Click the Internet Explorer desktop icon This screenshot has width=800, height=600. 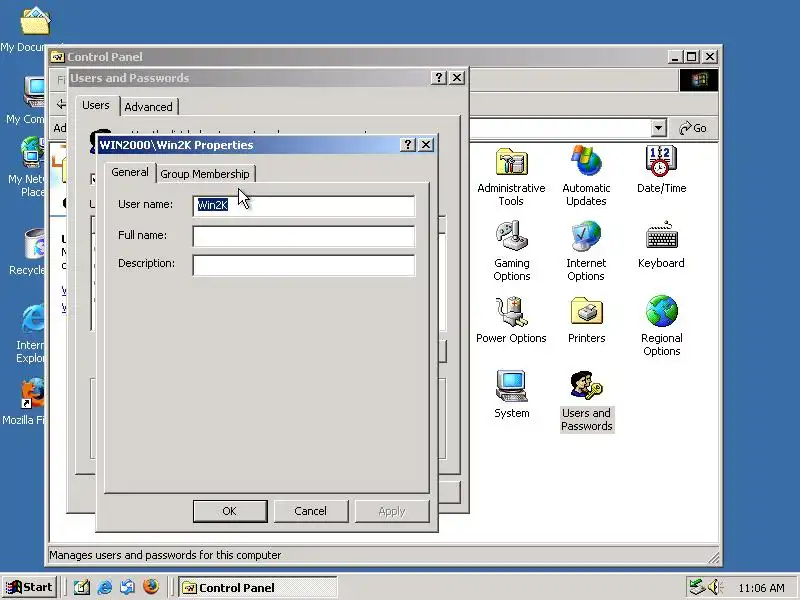[31, 333]
